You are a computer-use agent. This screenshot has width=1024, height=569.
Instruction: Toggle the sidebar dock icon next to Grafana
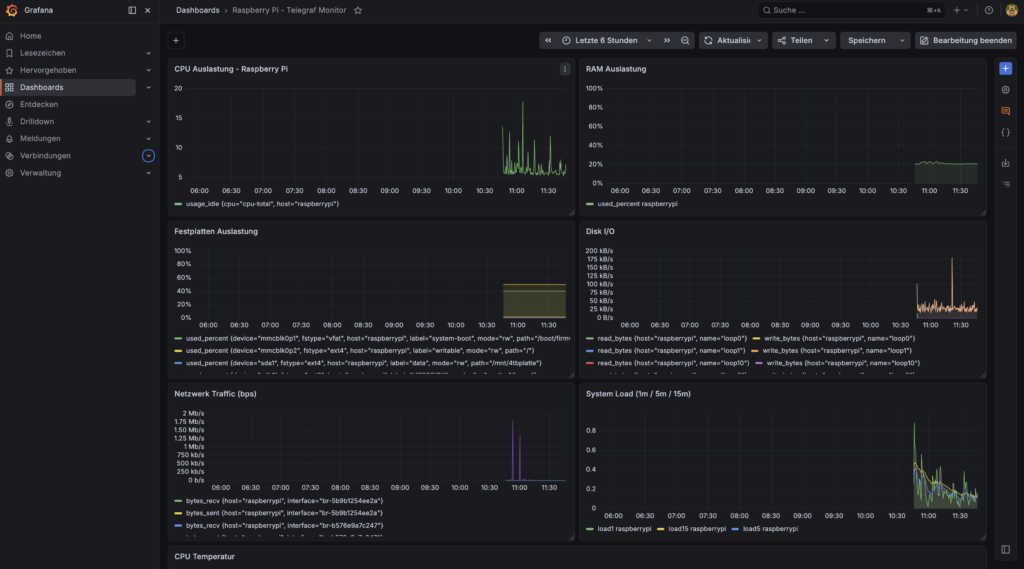pyautogui.click(x=132, y=10)
